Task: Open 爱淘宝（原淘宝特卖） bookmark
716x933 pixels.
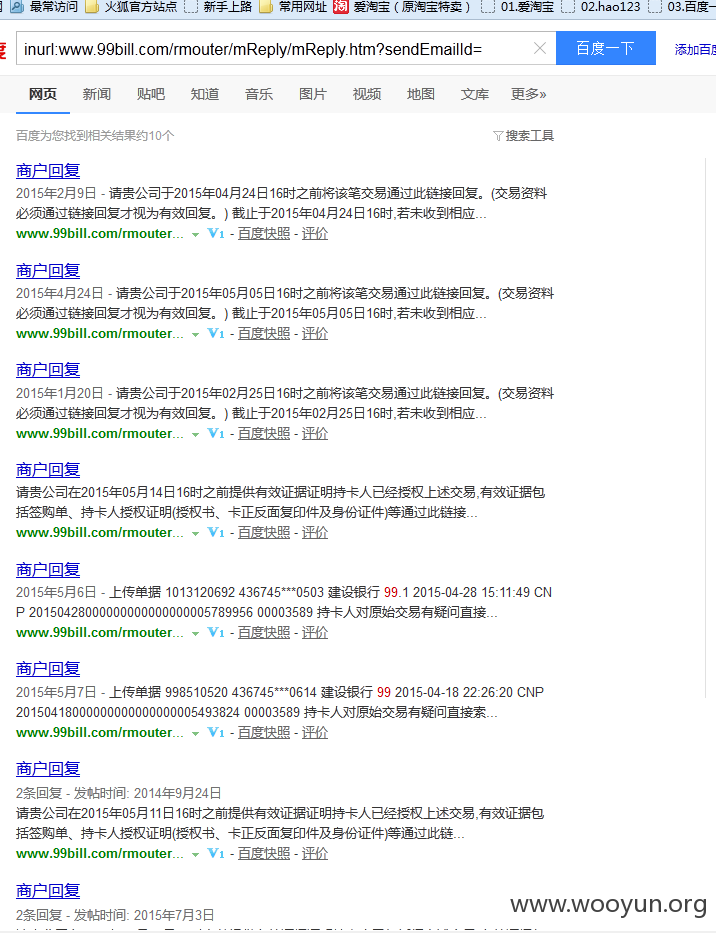Action: (402, 7)
